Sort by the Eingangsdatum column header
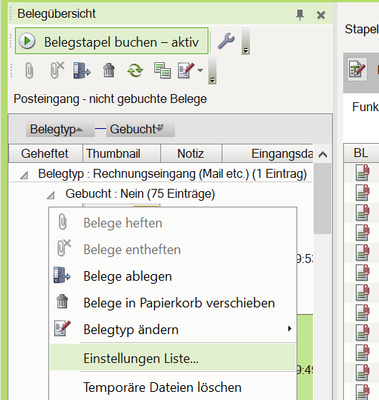Screen dimensions: 379x400 tap(268, 154)
